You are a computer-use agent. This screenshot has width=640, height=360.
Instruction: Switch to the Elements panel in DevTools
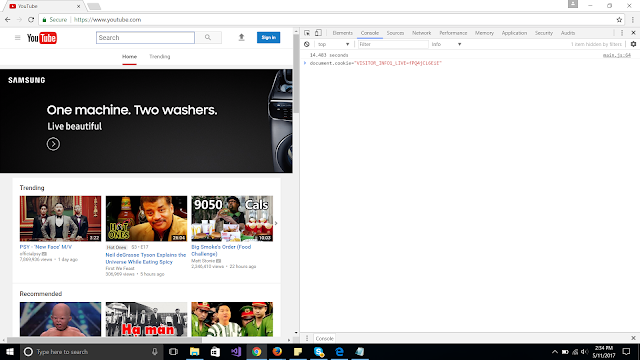coord(342,33)
